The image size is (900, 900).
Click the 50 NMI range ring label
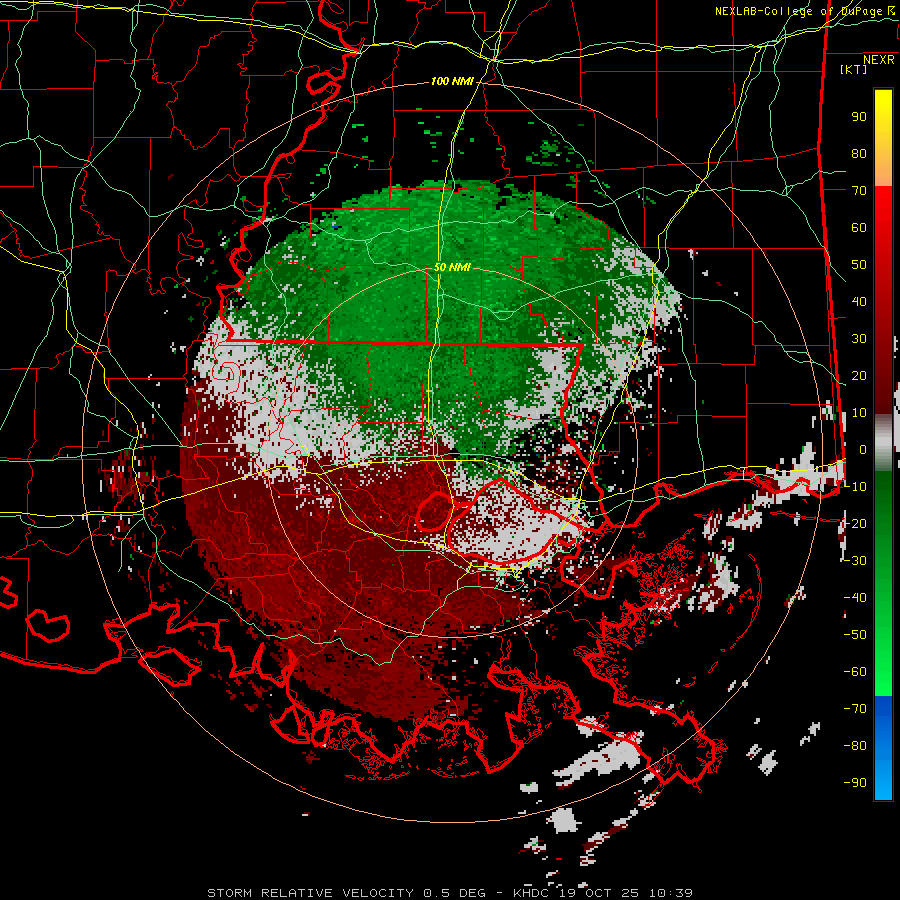click(452, 267)
